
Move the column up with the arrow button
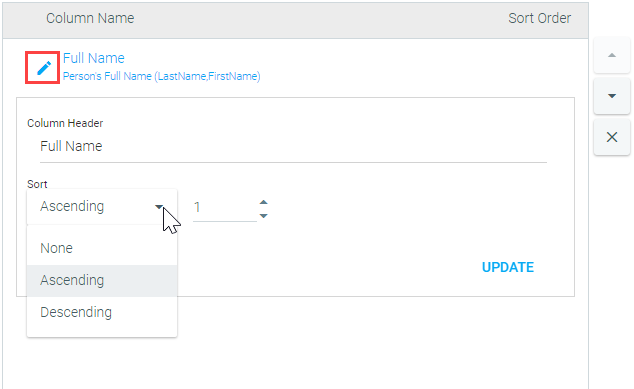(612, 55)
